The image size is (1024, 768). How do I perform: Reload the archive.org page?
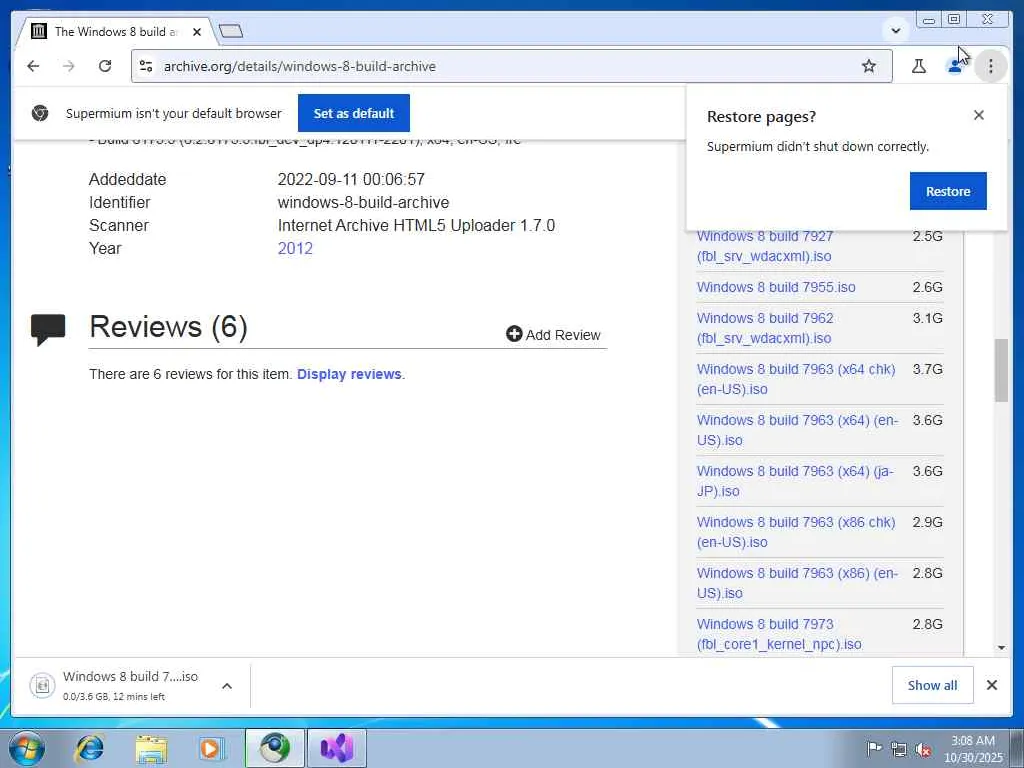(x=104, y=66)
